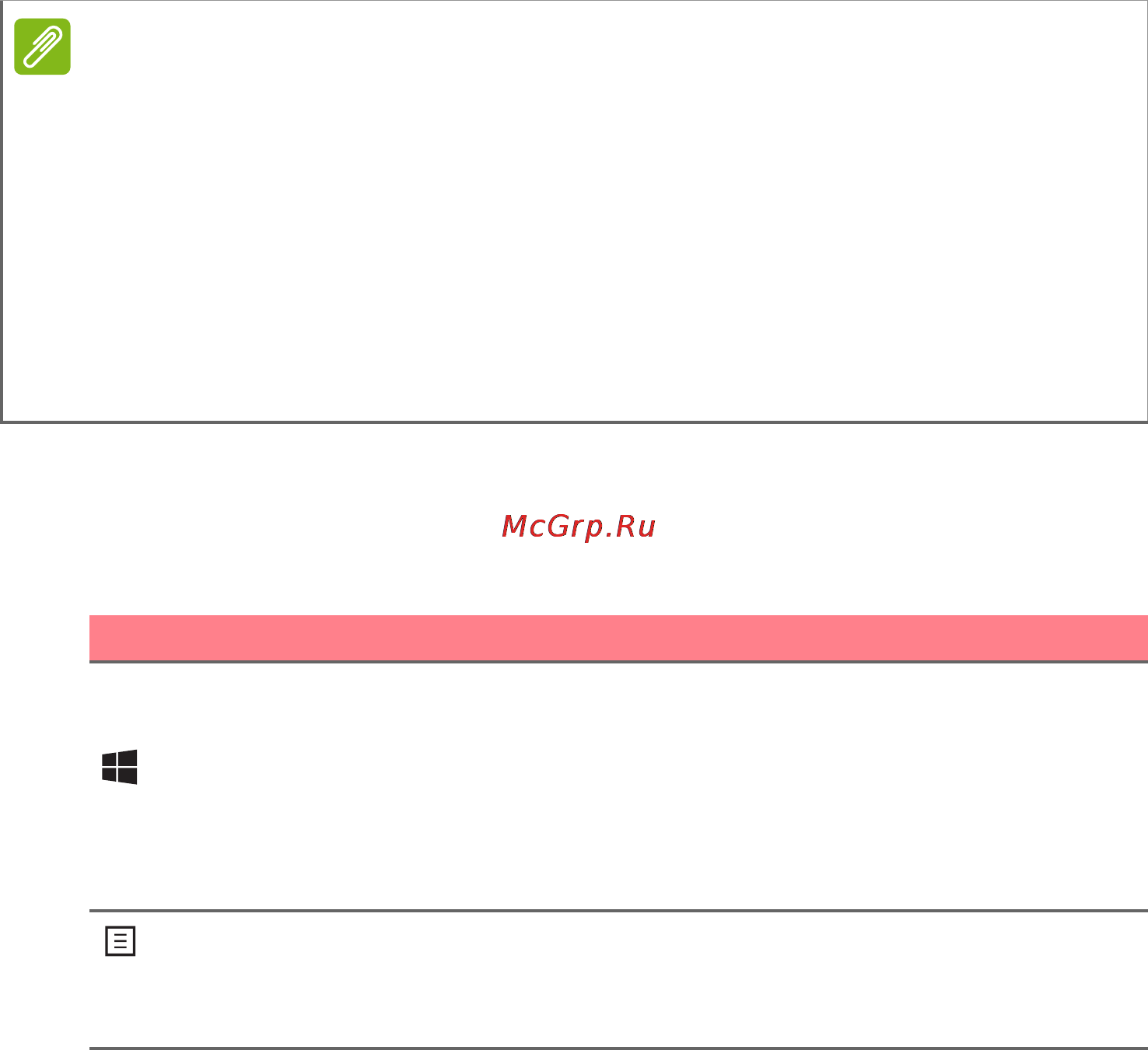
Task: Click the green paperclip note icon
Action: [43, 47]
